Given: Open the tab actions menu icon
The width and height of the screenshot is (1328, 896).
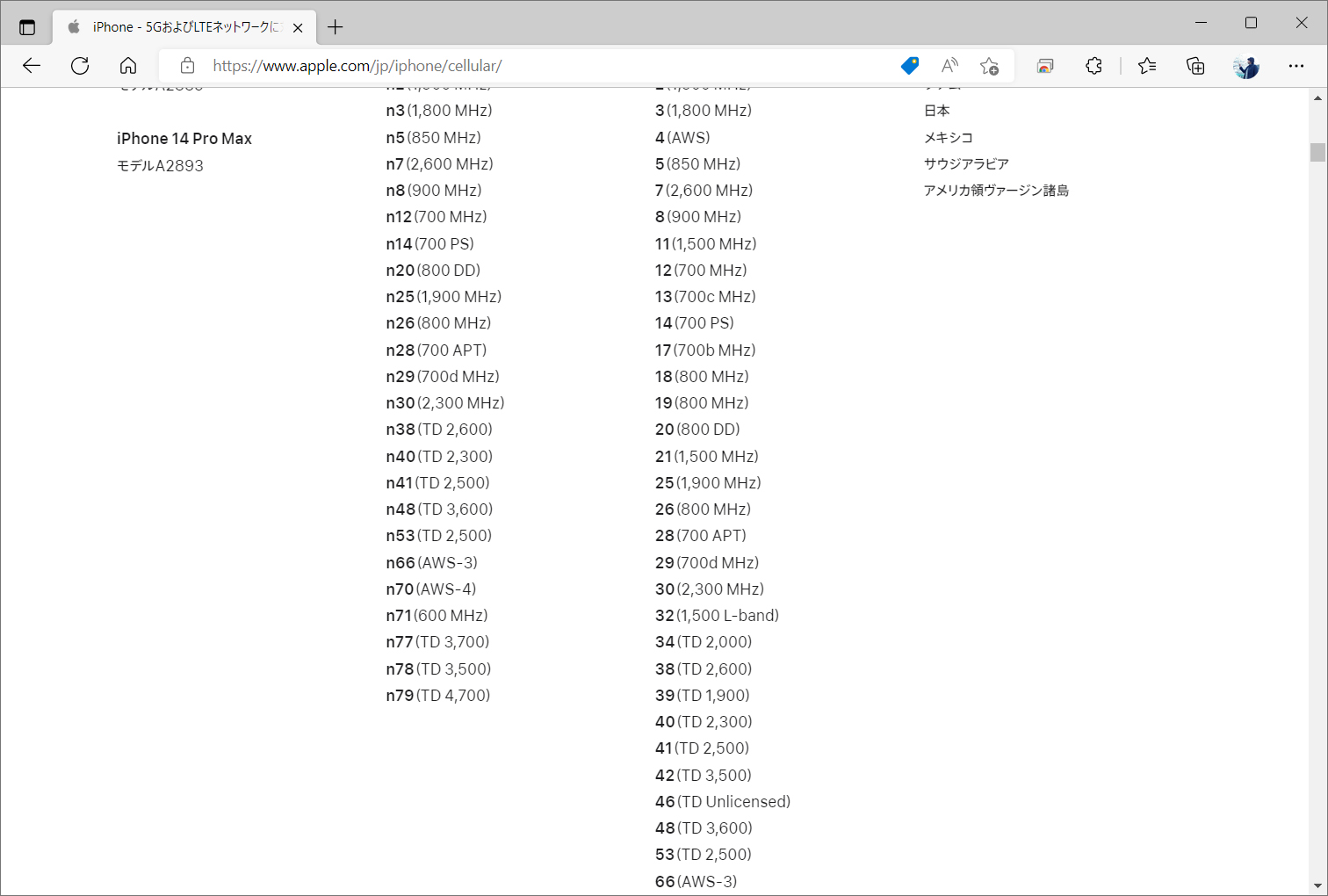Looking at the screenshot, I should (x=27, y=27).
